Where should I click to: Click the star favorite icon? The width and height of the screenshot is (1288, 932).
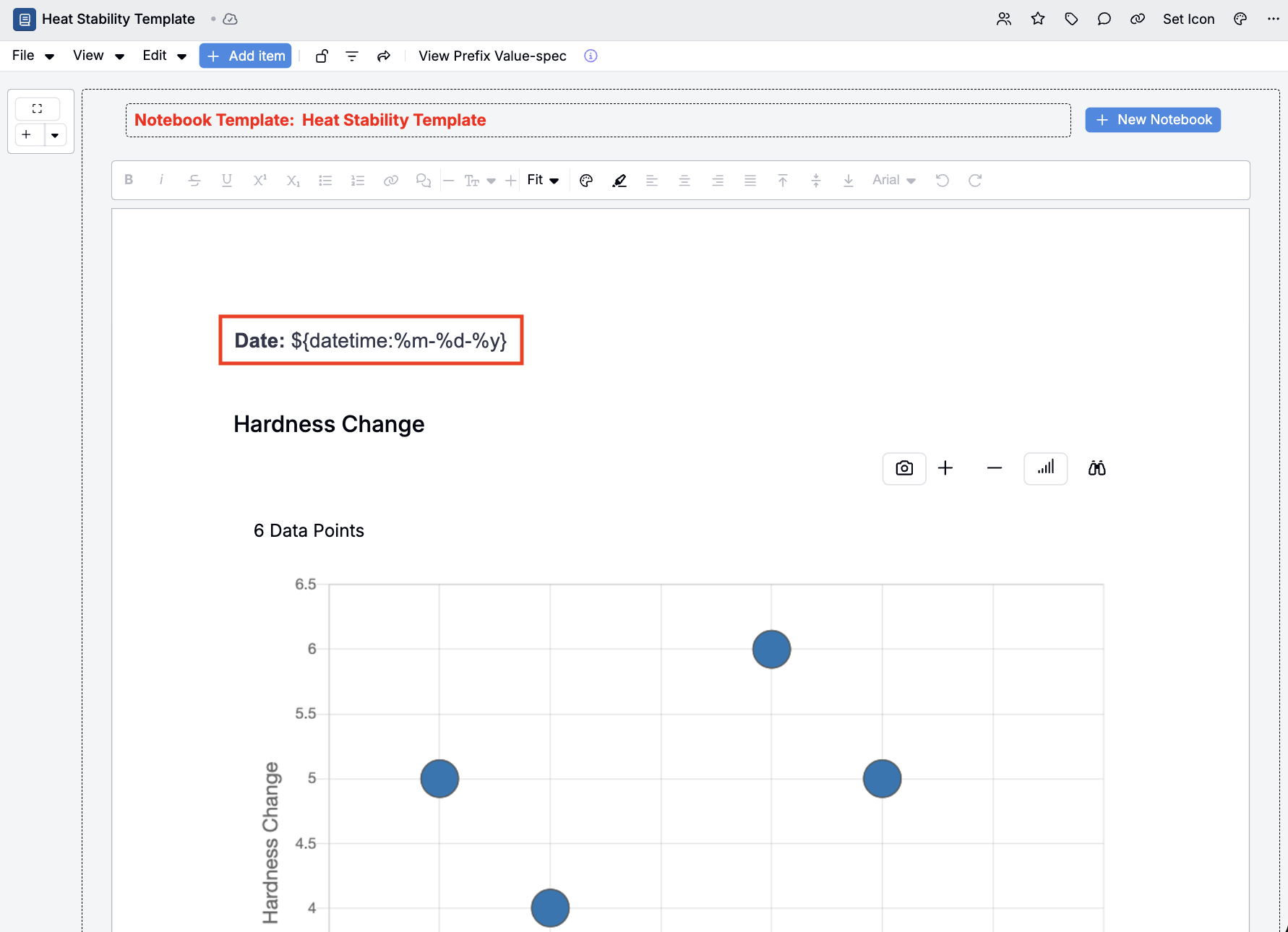pos(1038,19)
